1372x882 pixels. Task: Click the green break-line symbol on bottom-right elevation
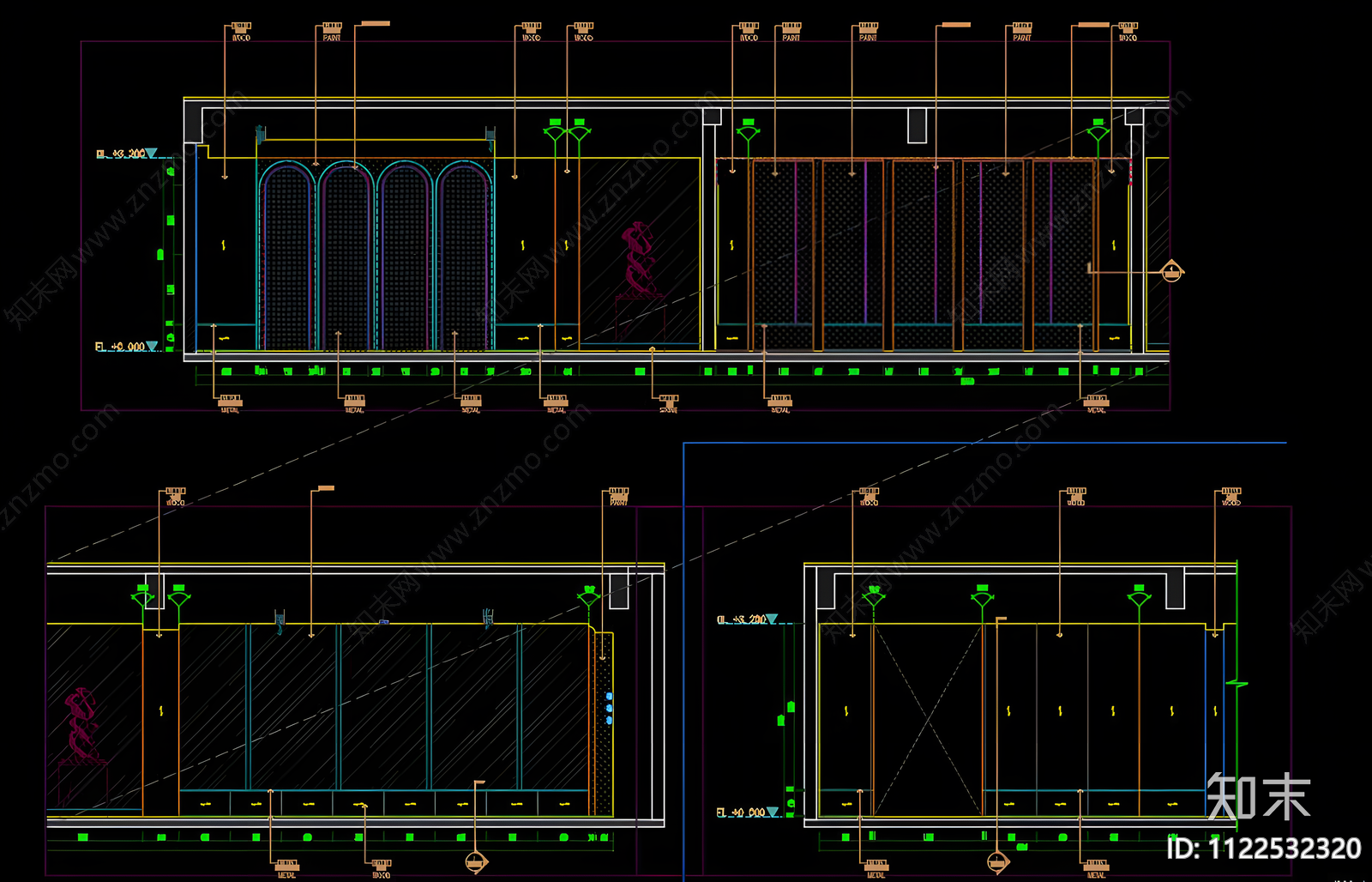(x=1237, y=684)
